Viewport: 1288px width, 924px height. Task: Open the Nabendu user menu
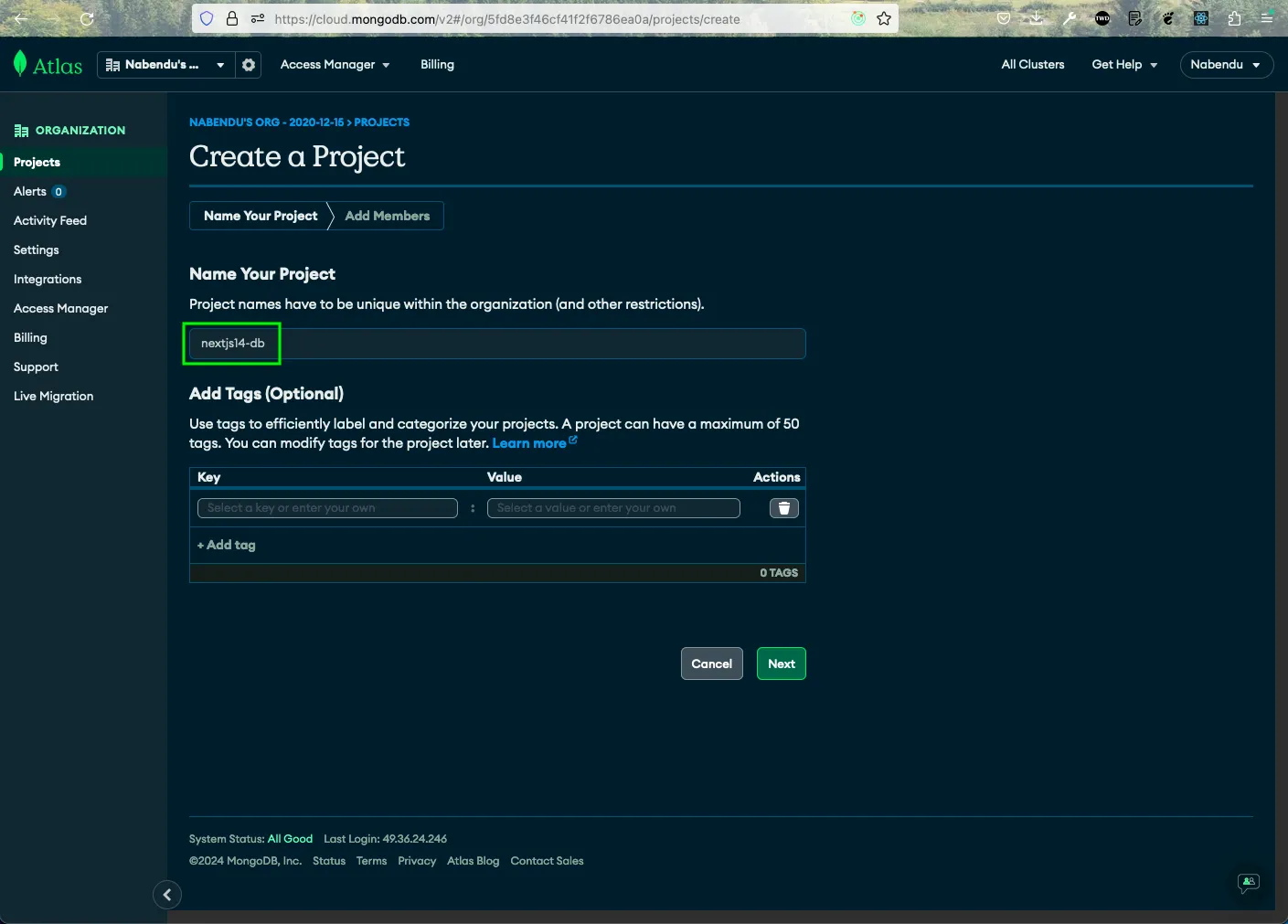1226,65
